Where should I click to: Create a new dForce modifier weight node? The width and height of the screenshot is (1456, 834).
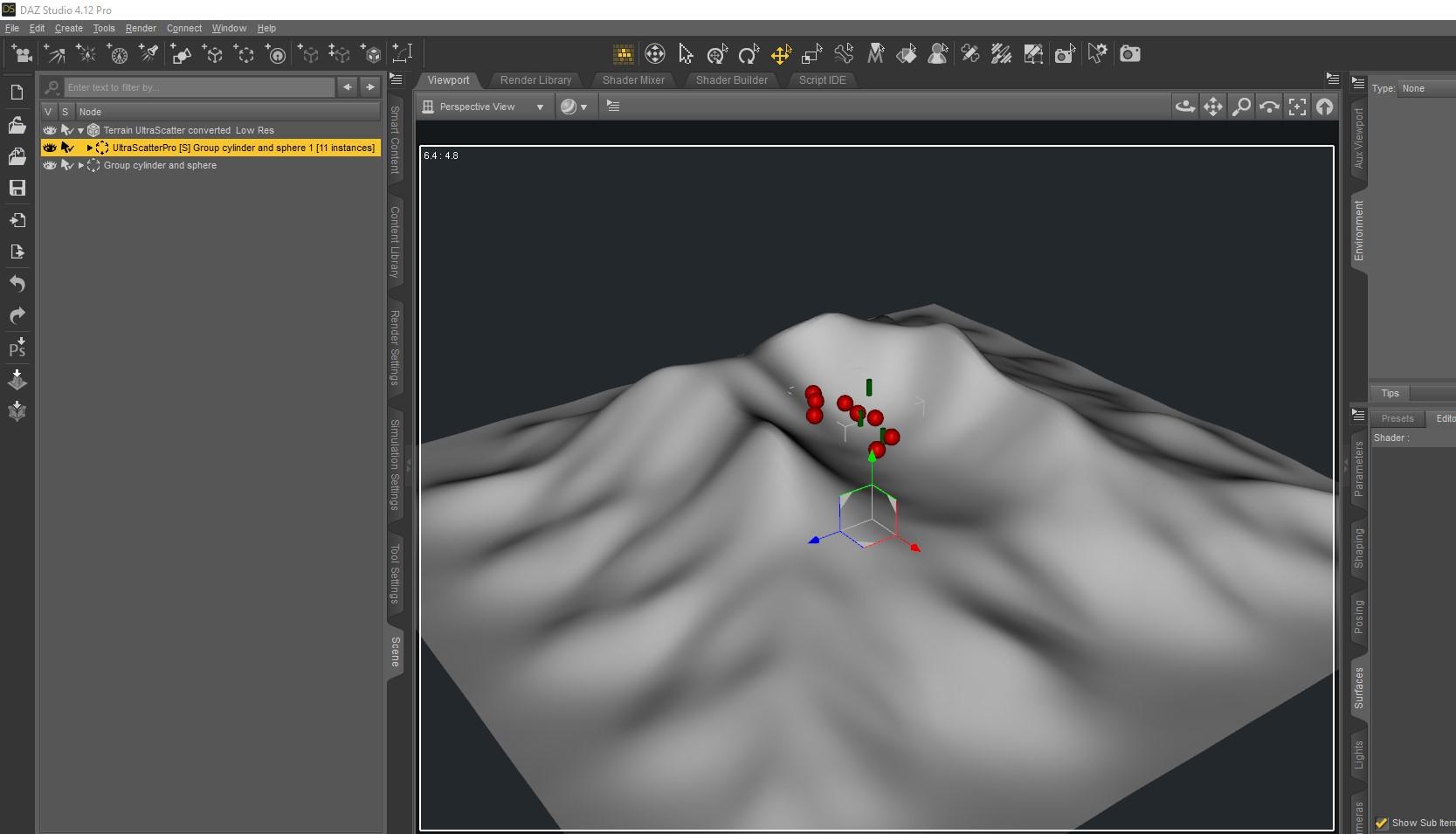coord(275,54)
